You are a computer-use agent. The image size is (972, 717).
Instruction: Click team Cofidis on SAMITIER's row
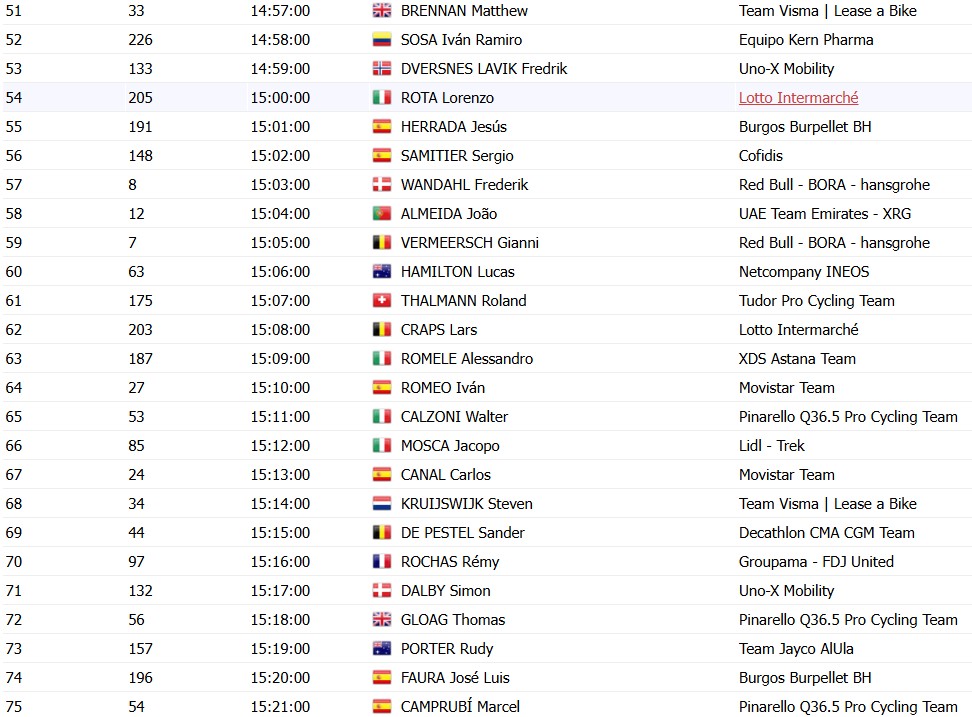(761, 156)
